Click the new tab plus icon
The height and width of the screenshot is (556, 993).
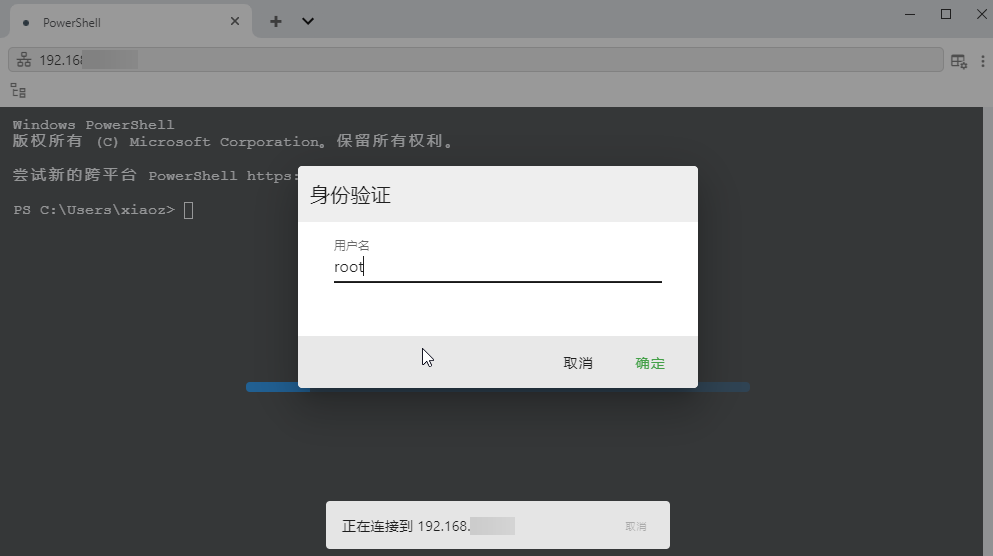point(276,21)
